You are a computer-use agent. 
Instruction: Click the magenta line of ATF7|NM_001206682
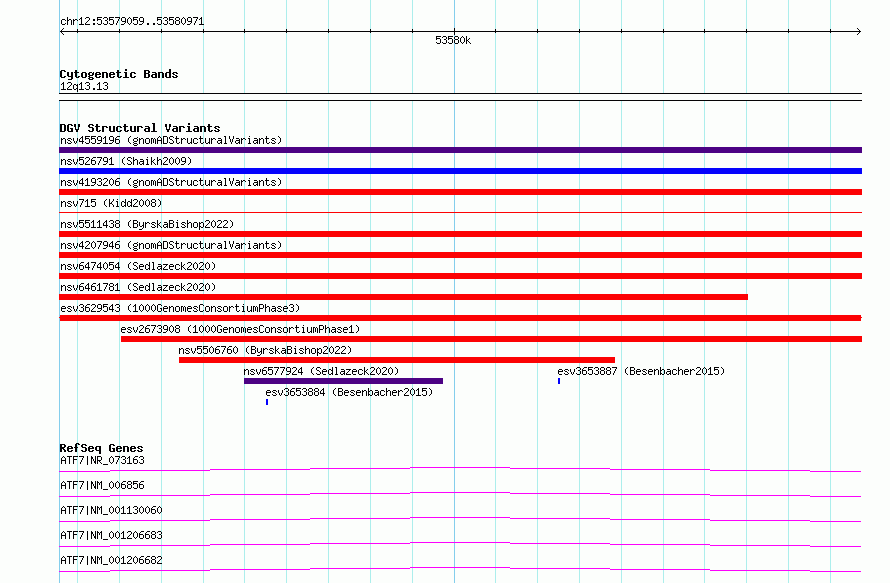(x=460, y=569)
